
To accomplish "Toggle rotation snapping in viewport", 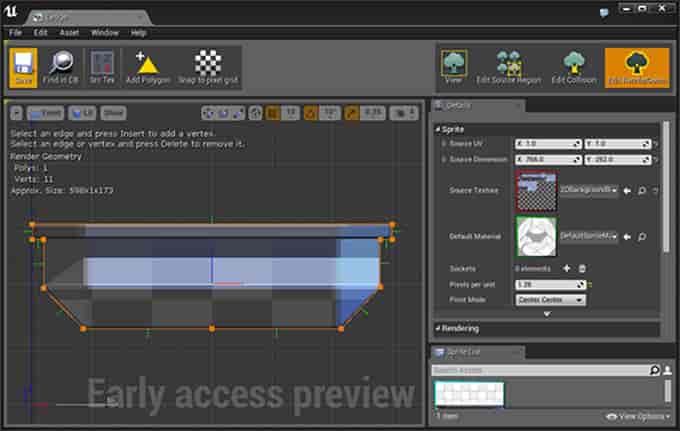I will click(310, 113).
